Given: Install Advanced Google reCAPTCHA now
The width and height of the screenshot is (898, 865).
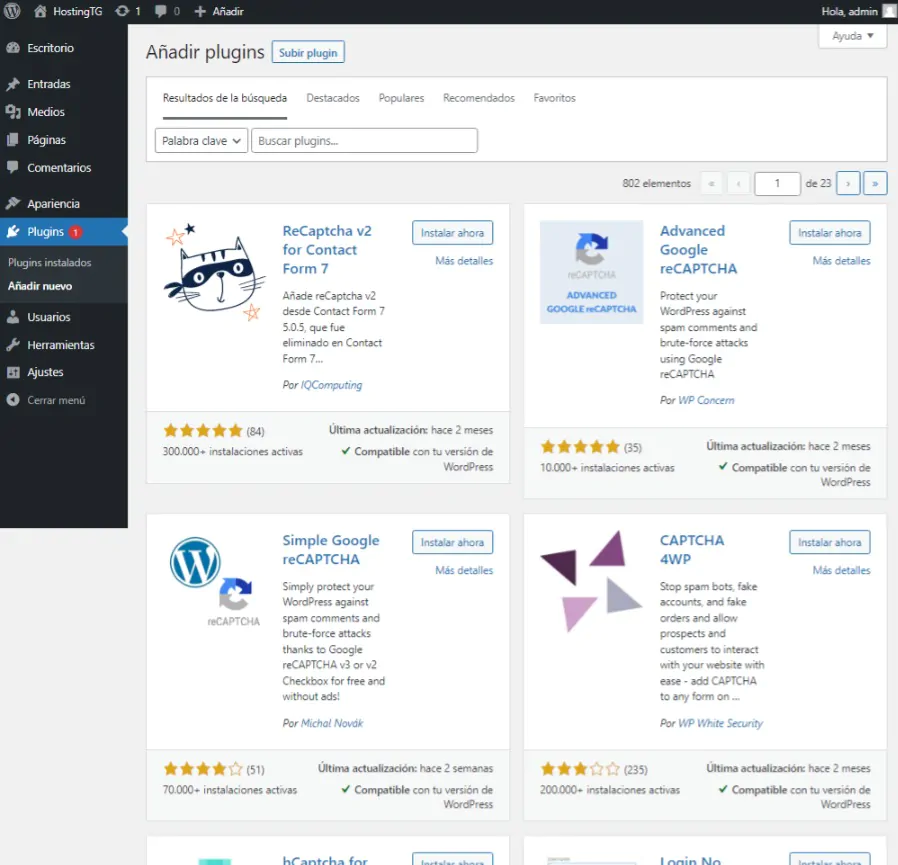Looking at the screenshot, I should [829, 233].
